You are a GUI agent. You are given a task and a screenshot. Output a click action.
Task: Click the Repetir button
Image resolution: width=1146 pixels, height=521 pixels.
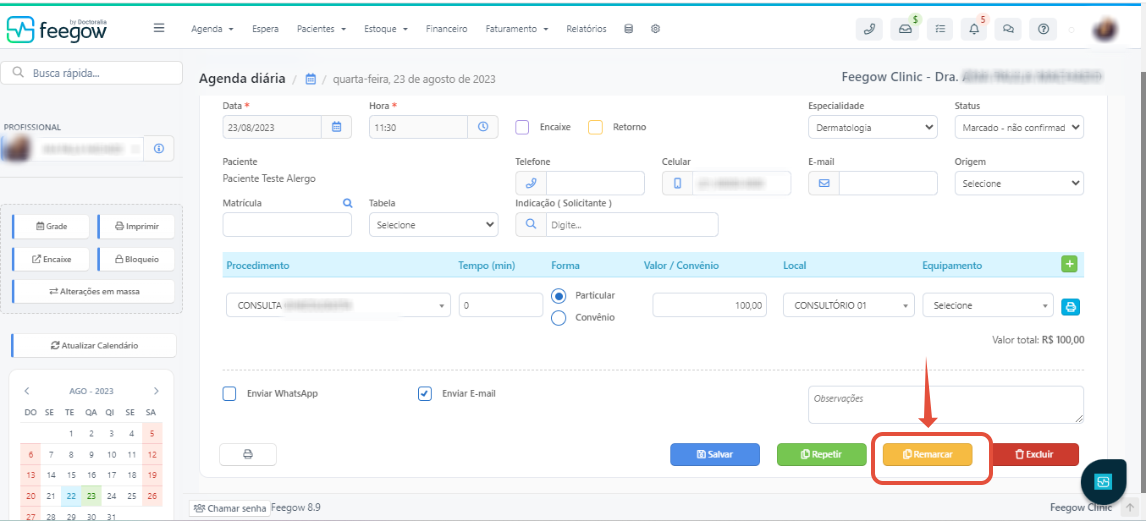click(x=821, y=455)
